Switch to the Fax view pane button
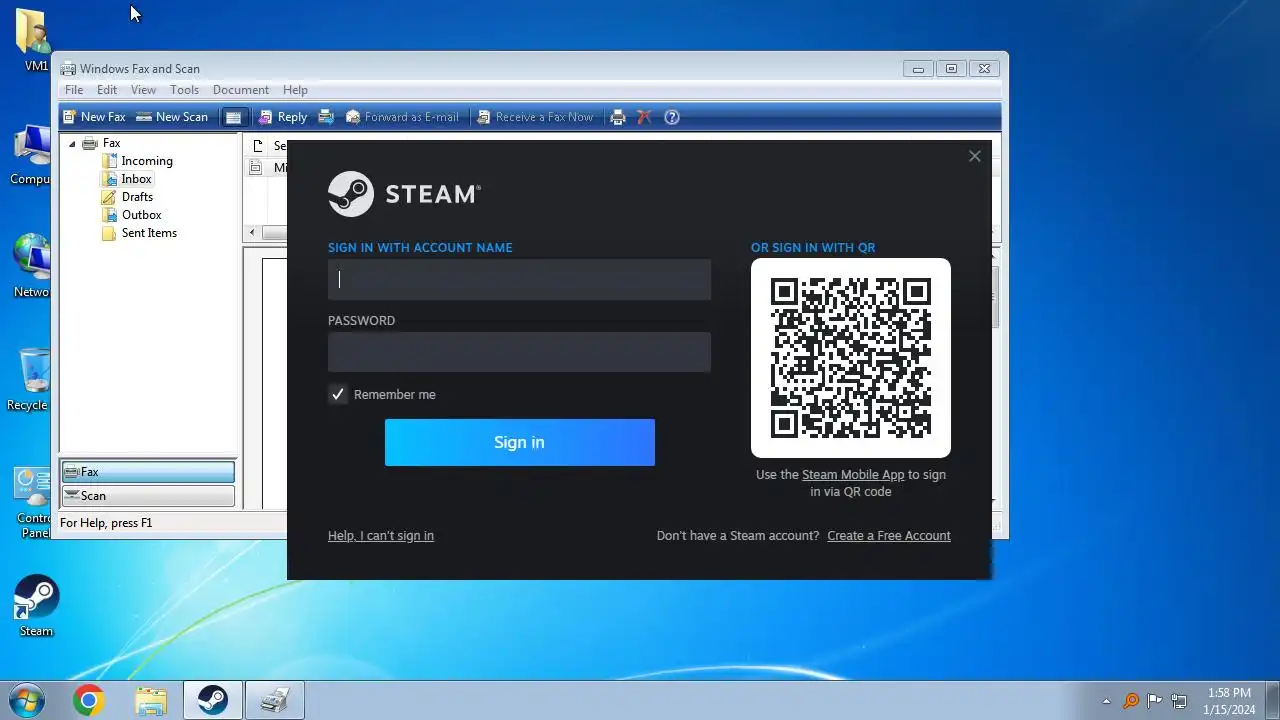 pyautogui.click(x=148, y=472)
